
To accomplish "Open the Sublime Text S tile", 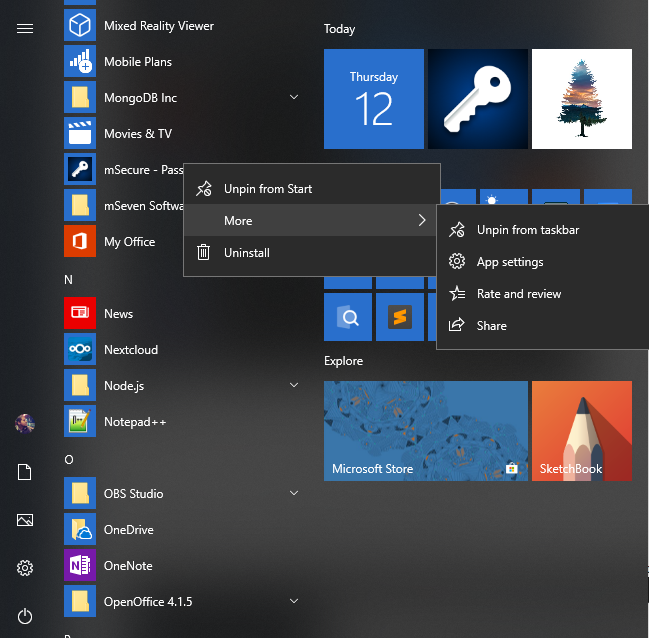I will pyautogui.click(x=400, y=317).
